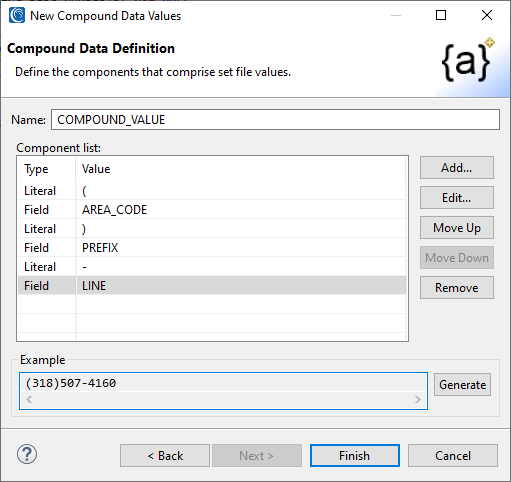Cancel the compound data wizard
This screenshot has height=482, width=511.
(x=453, y=456)
